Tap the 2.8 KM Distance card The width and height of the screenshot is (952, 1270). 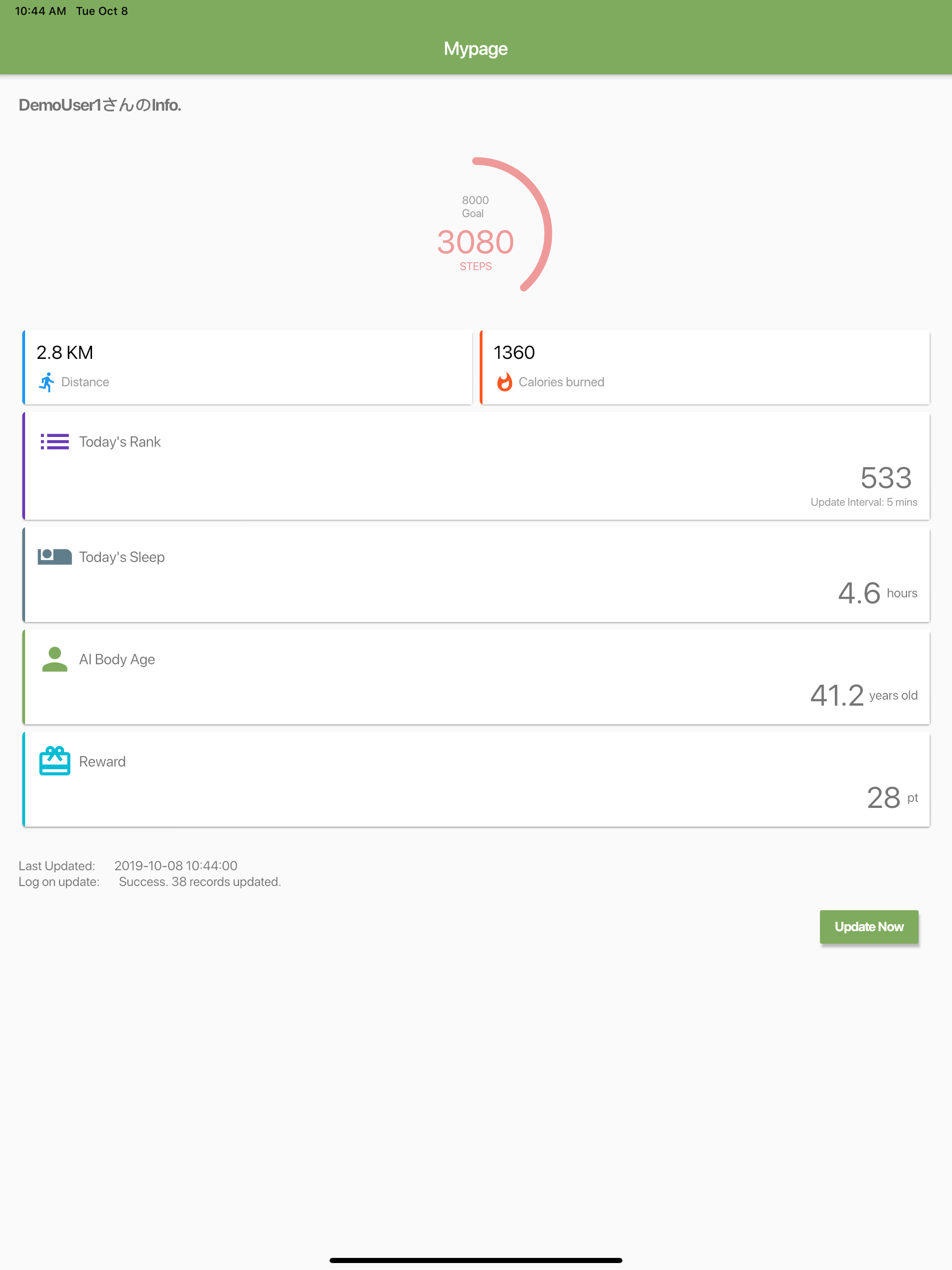tap(247, 367)
